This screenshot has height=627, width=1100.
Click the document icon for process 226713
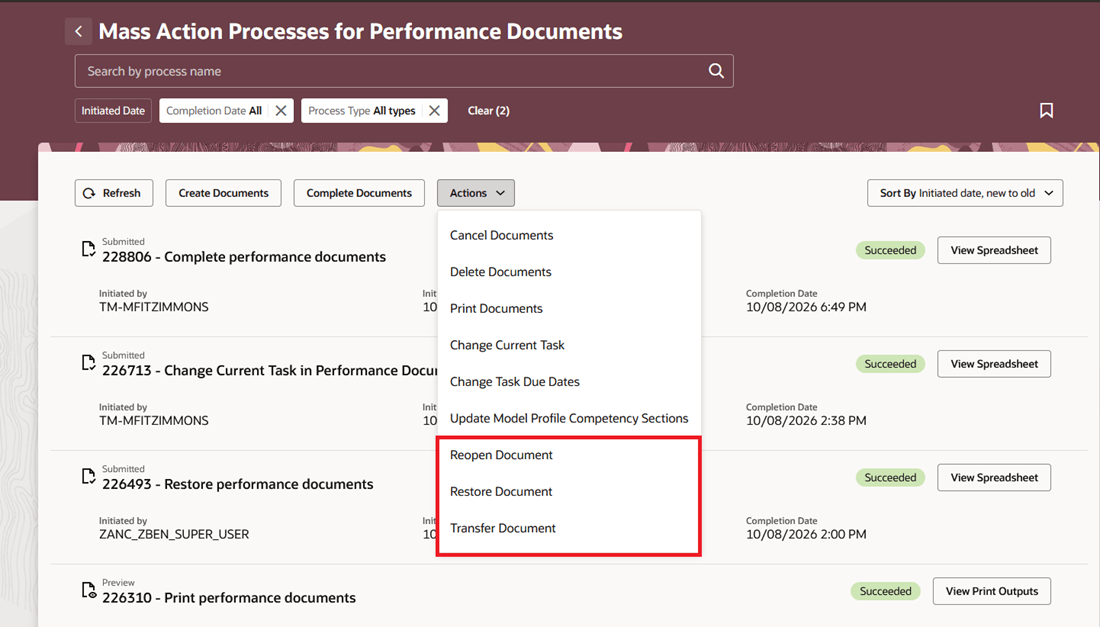coord(88,363)
